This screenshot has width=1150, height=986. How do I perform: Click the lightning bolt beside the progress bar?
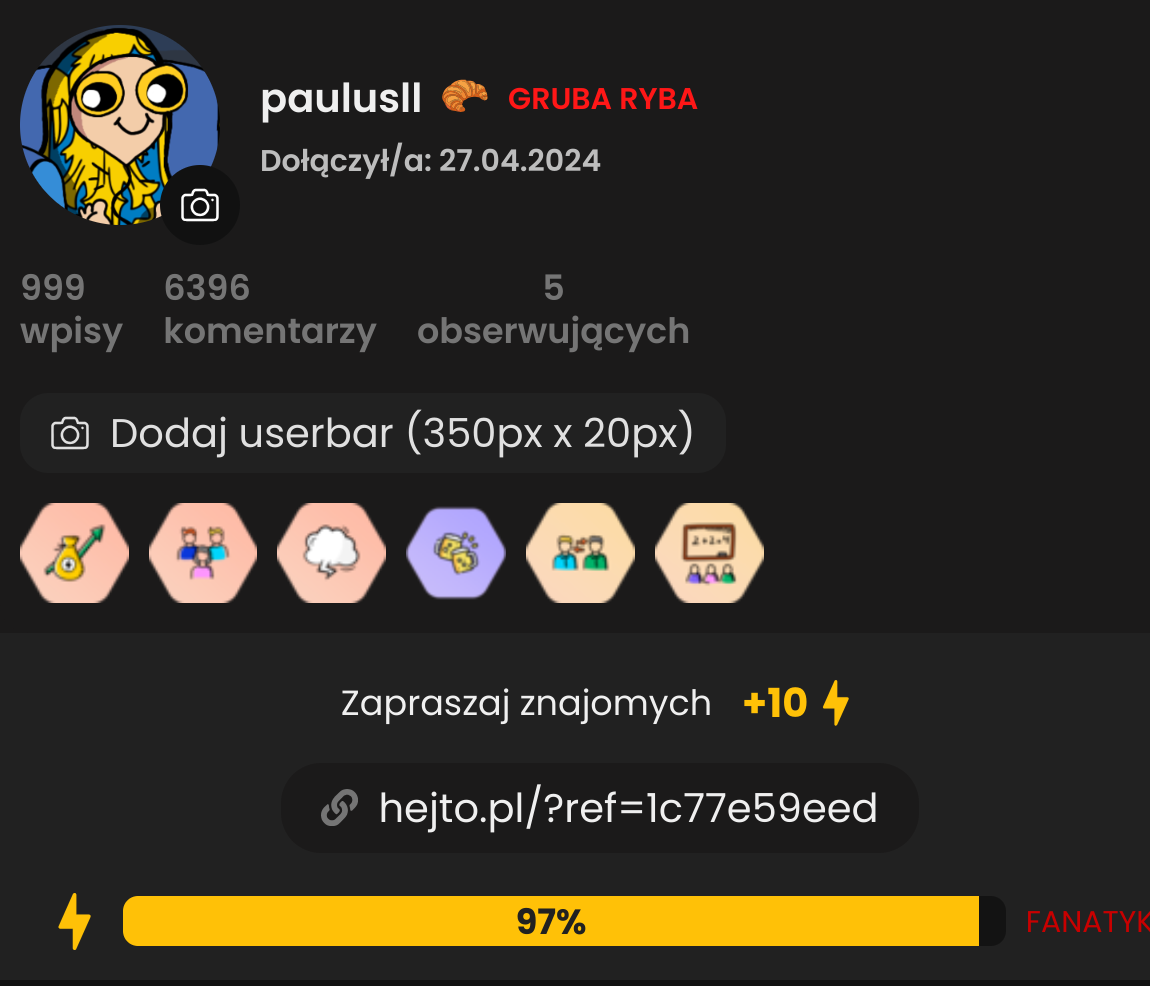75,921
